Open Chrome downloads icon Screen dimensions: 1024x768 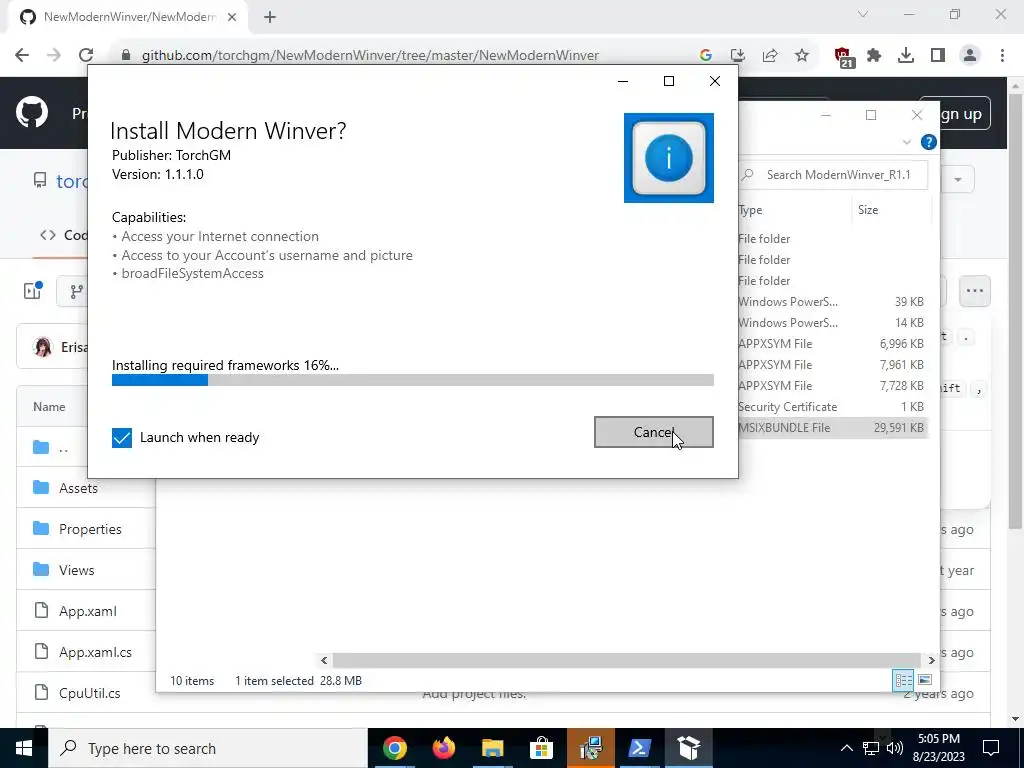point(906,56)
